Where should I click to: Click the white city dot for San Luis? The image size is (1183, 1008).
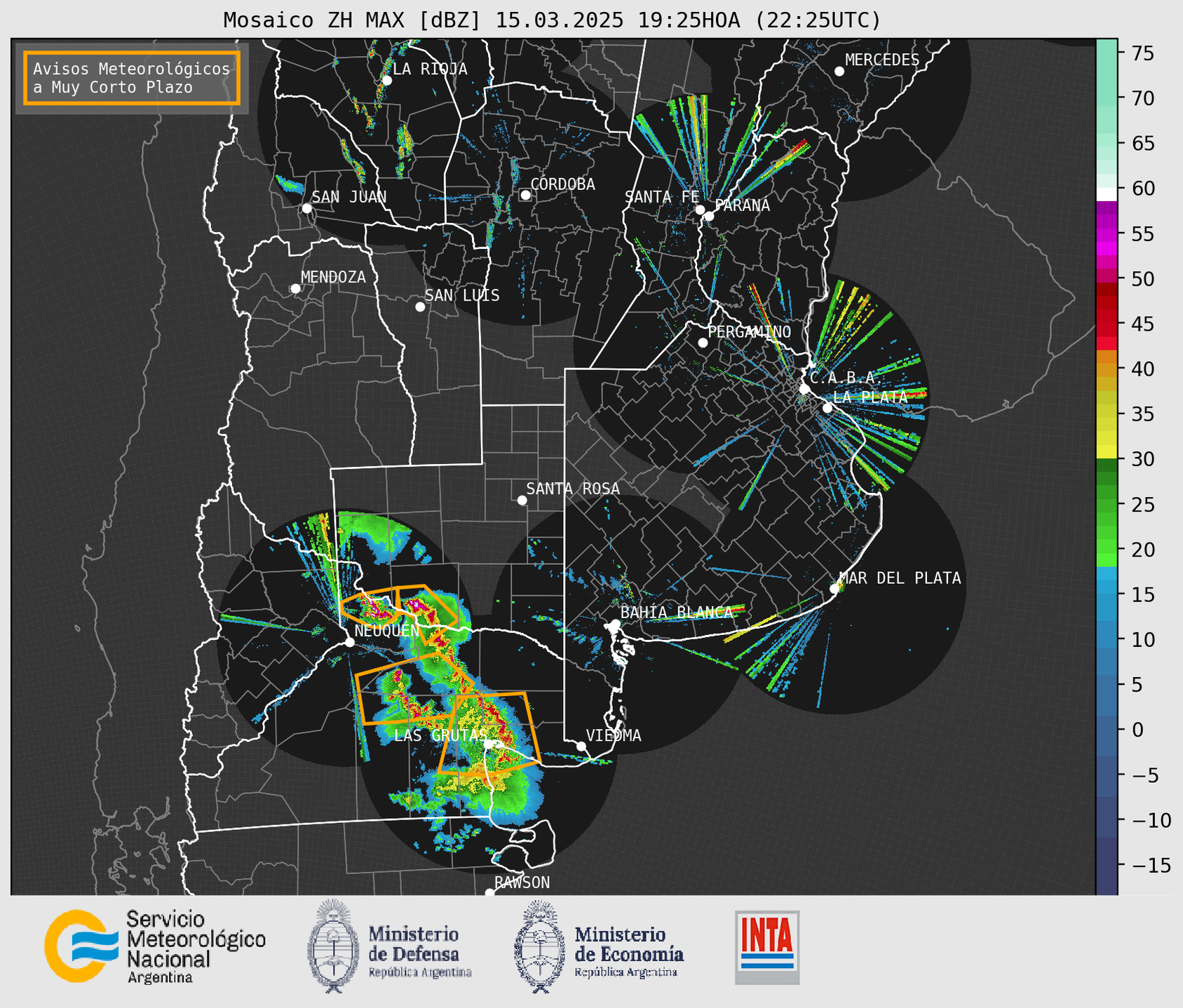(420, 306)
